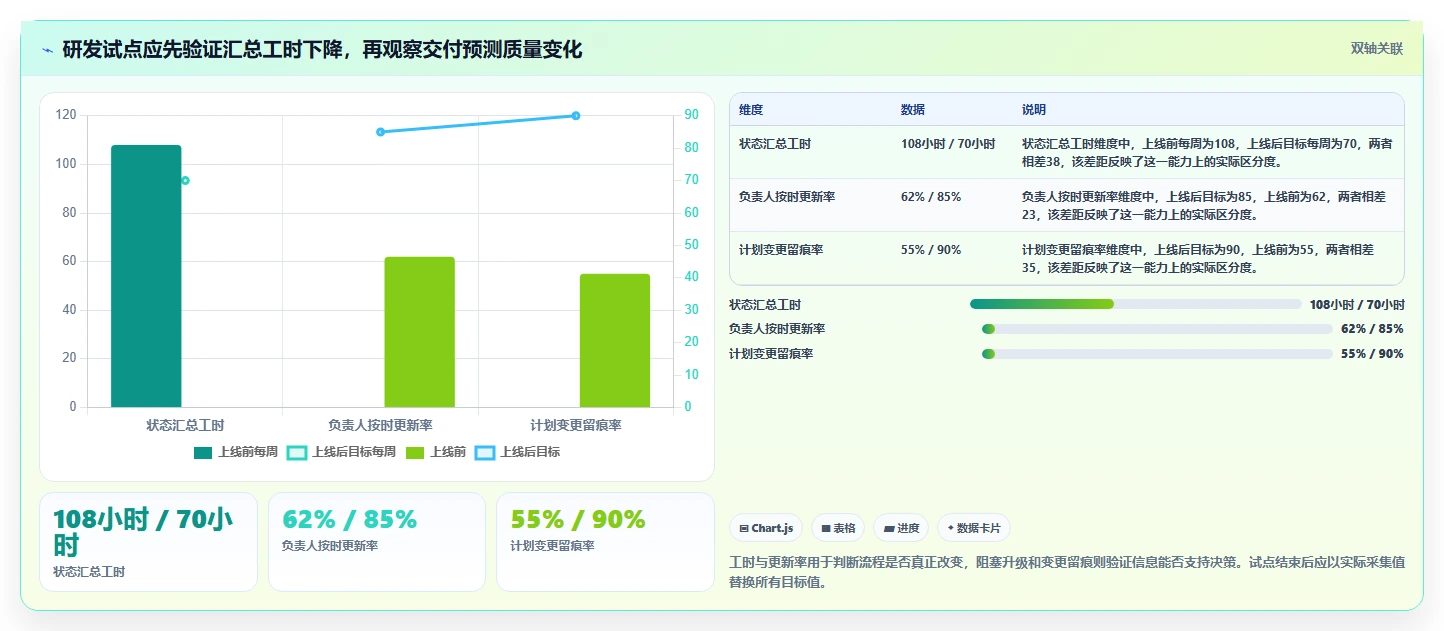The image size is (1444, 631).
Task: Click the 表格 tag chip
Action: [x=838, y=528]
